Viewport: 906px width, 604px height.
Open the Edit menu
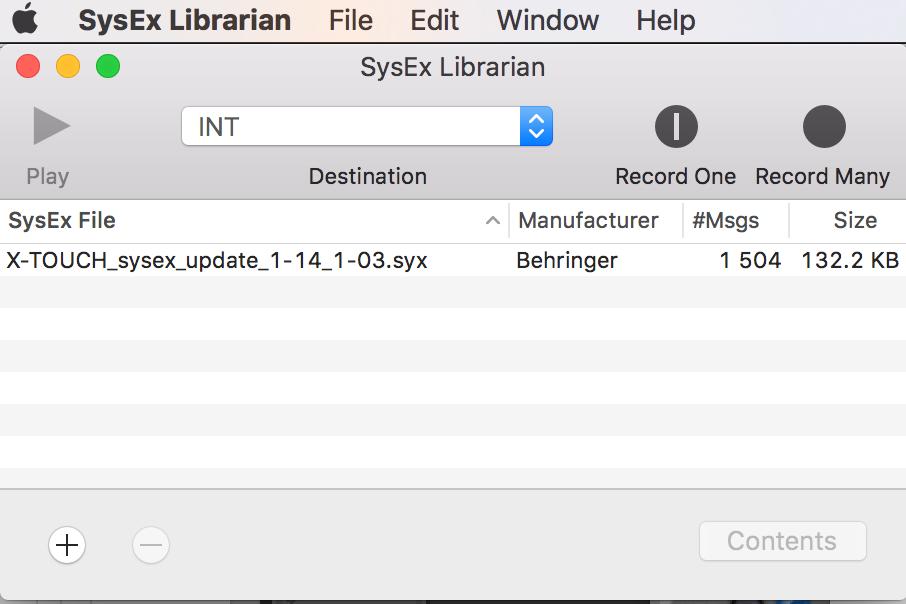pyautogui.click(x=435, y=20)
